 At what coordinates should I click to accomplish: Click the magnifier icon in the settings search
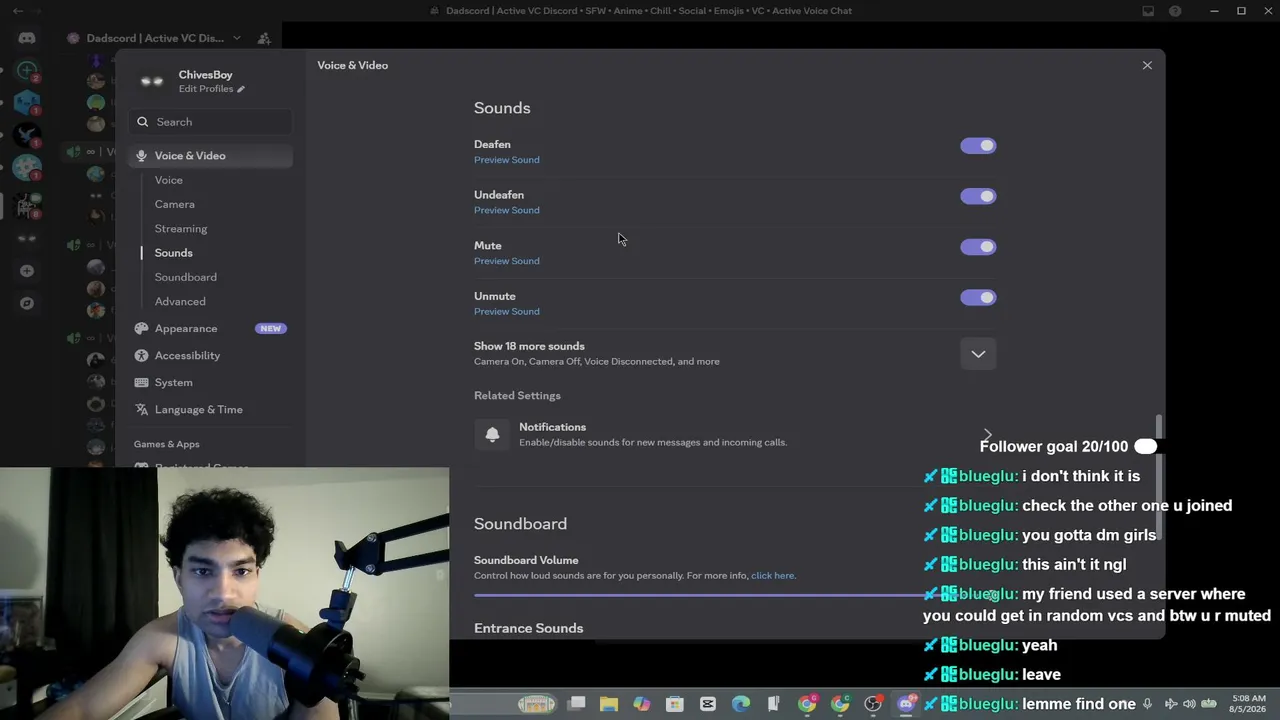coord(143,122)
